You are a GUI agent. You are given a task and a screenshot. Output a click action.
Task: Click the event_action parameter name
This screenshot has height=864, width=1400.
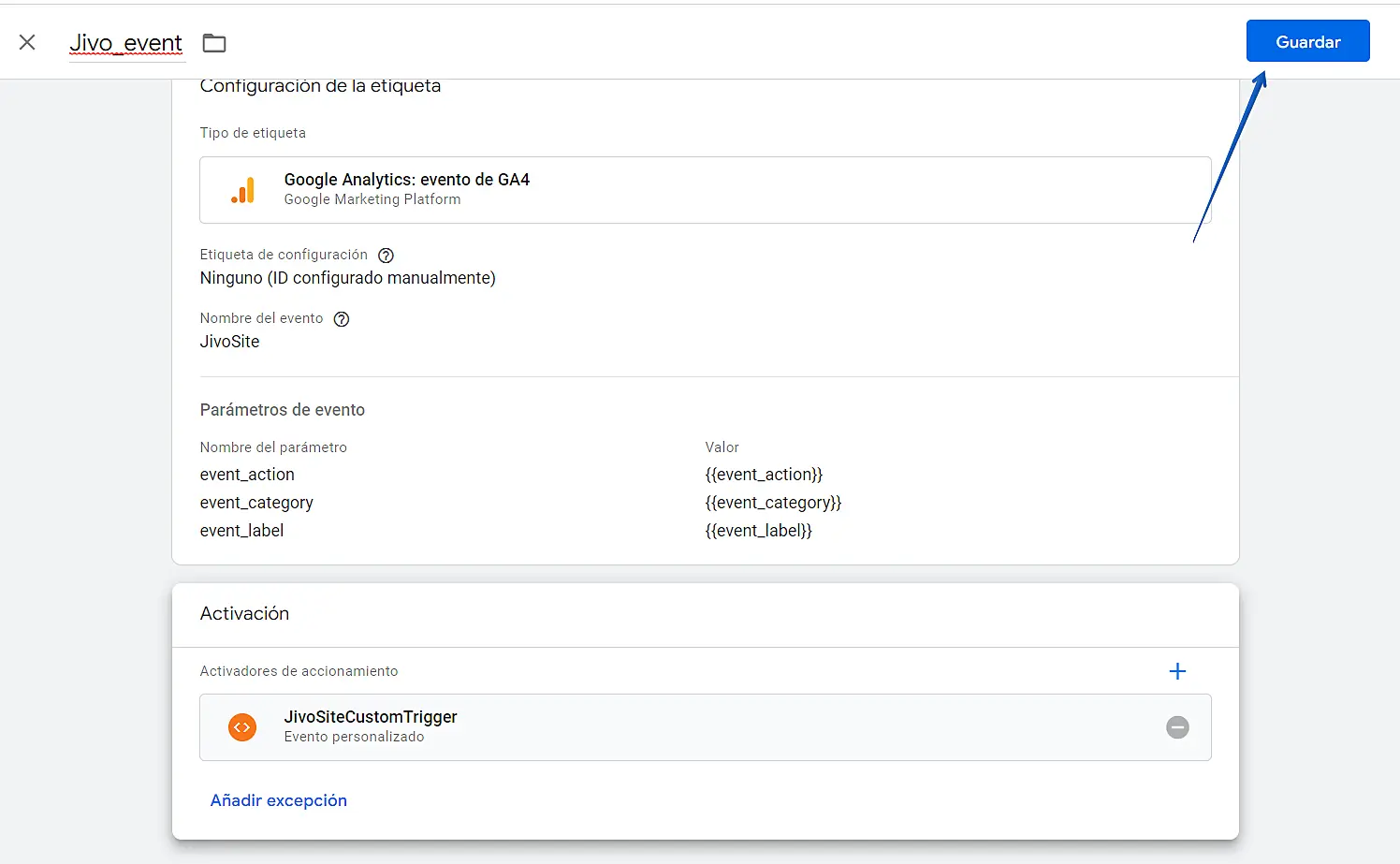(x=247, y=475)
